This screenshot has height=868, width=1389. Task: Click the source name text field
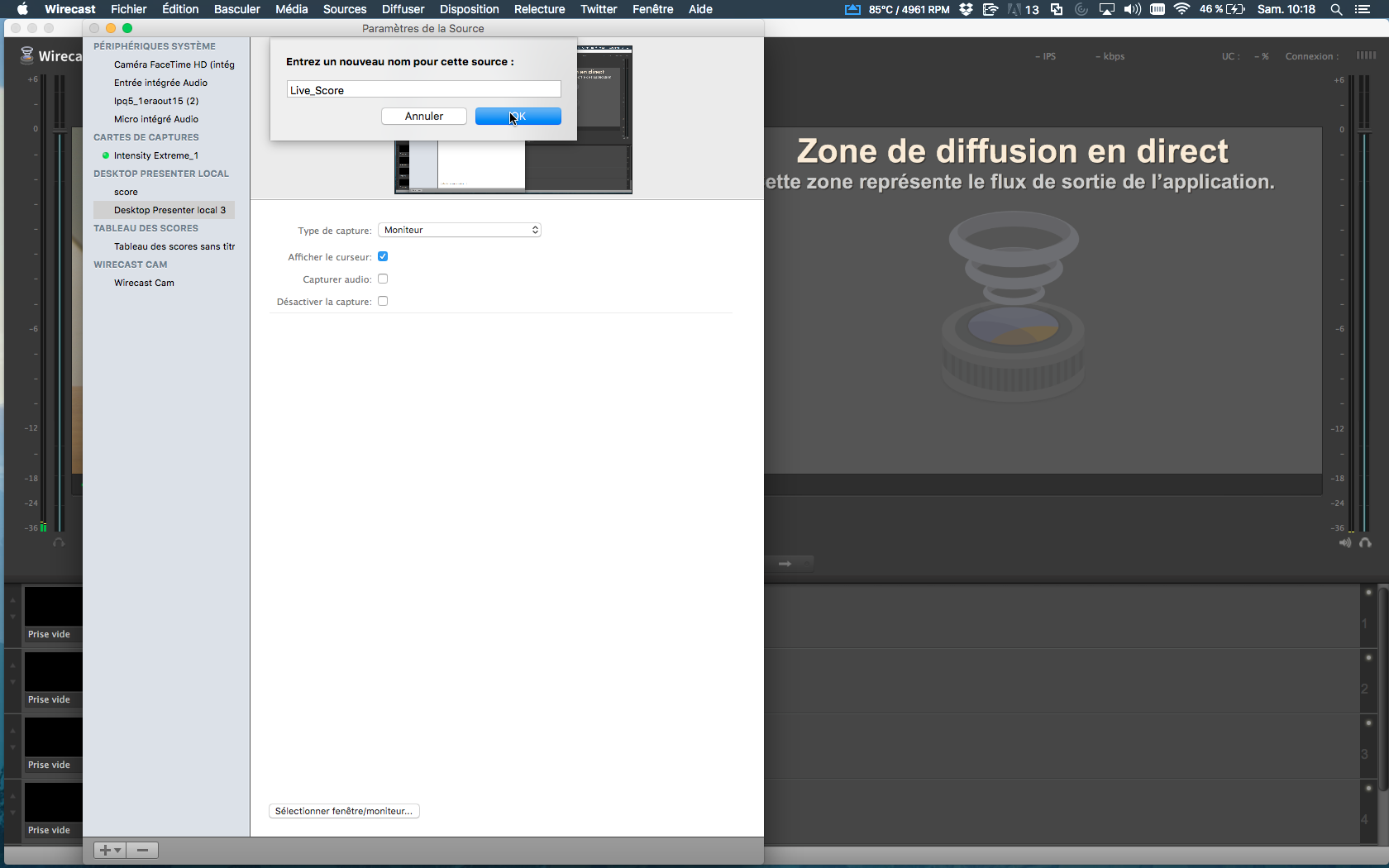click(423, 90)
